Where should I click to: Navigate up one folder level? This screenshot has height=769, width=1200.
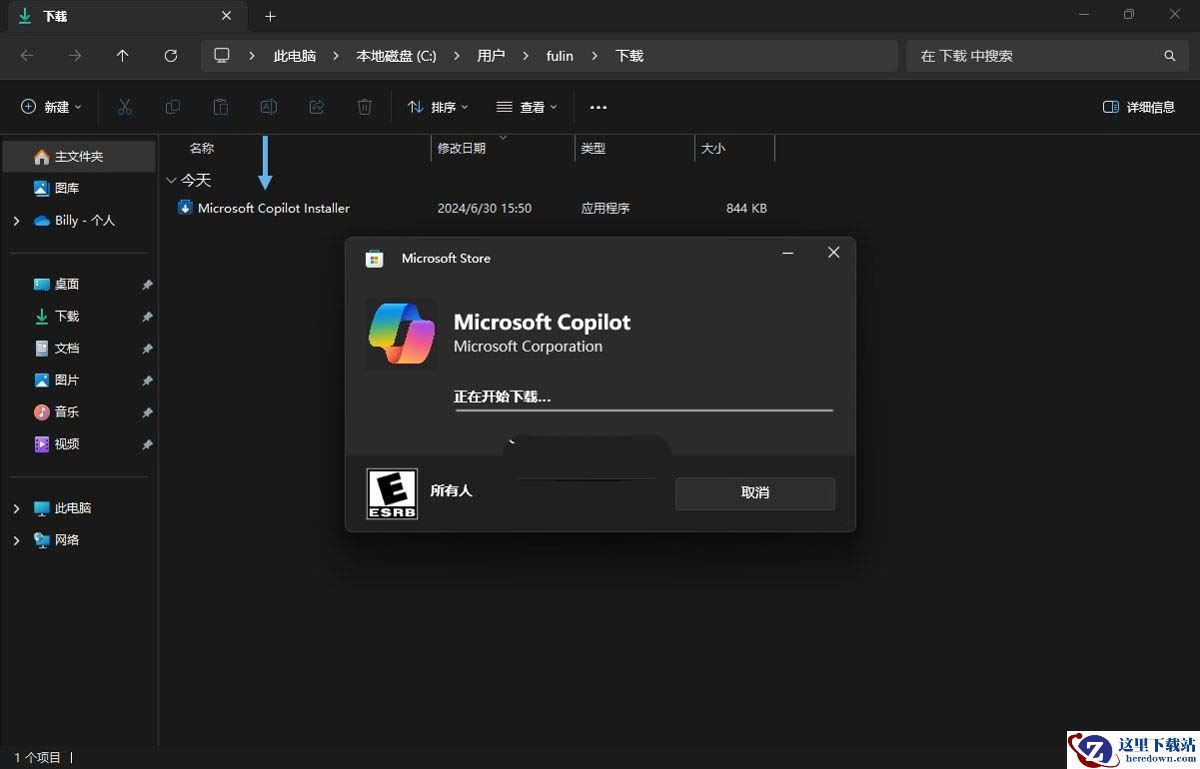pyautogui.click(x=123, y=56)
